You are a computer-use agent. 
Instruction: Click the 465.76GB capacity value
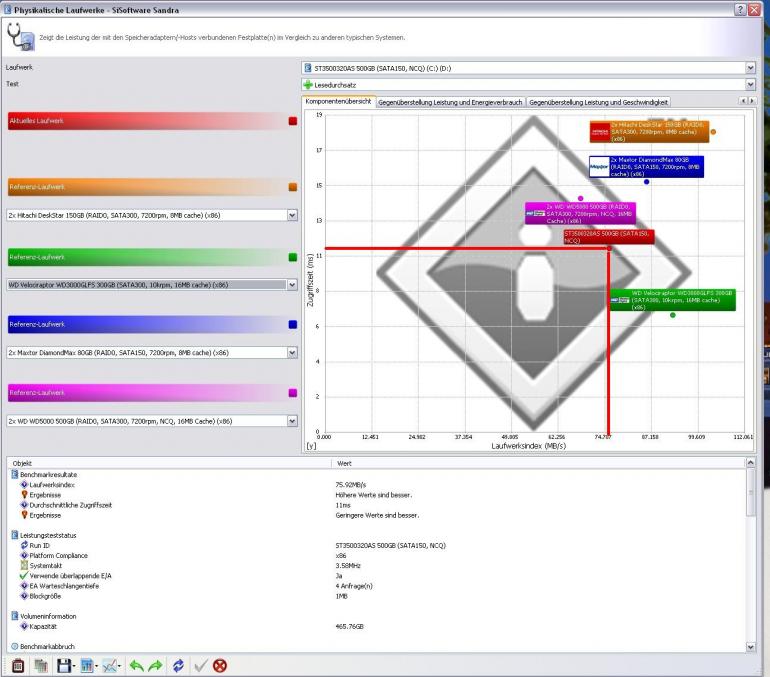pyautogui.click(x=350, y=626)
